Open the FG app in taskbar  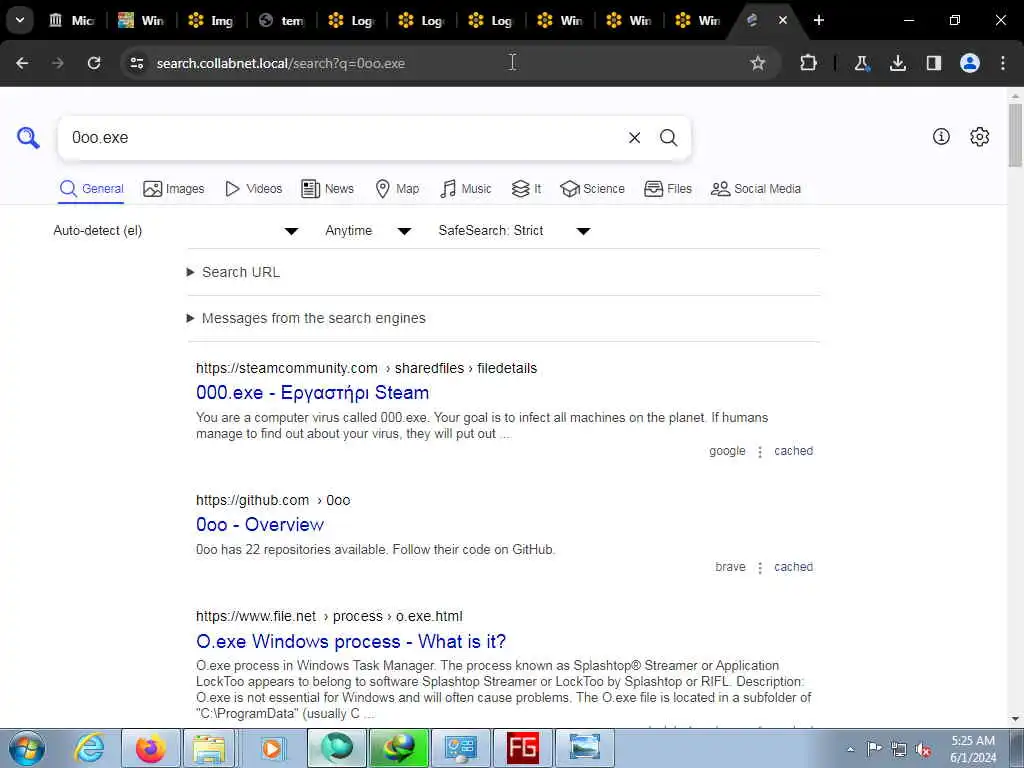(x=522, y=748)
